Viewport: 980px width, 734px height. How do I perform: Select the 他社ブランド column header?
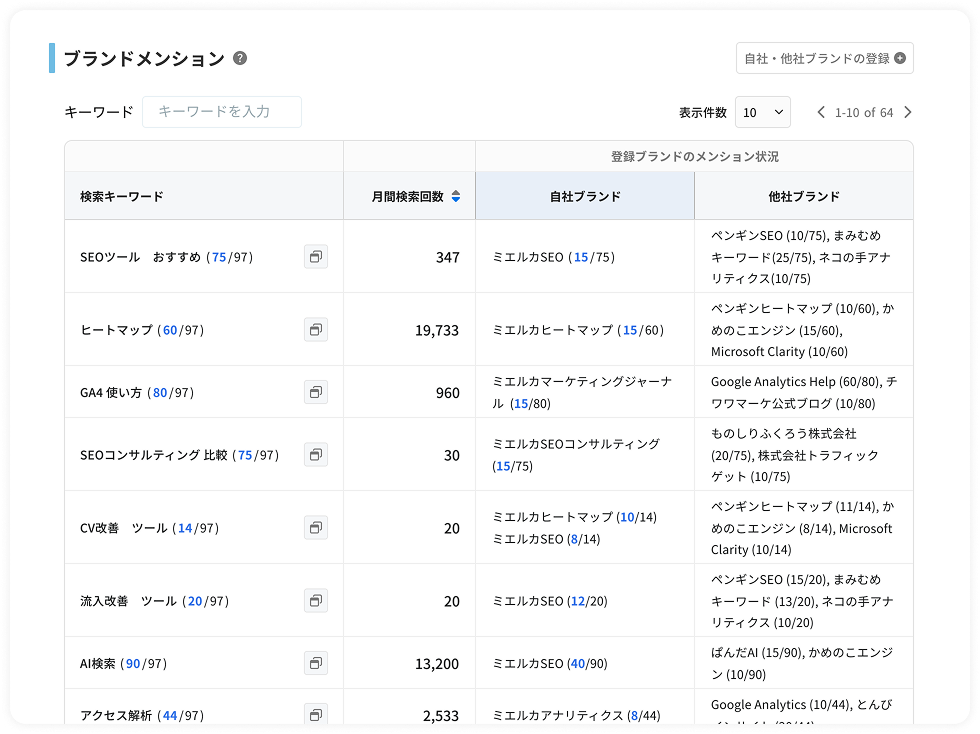pos(804,196)
